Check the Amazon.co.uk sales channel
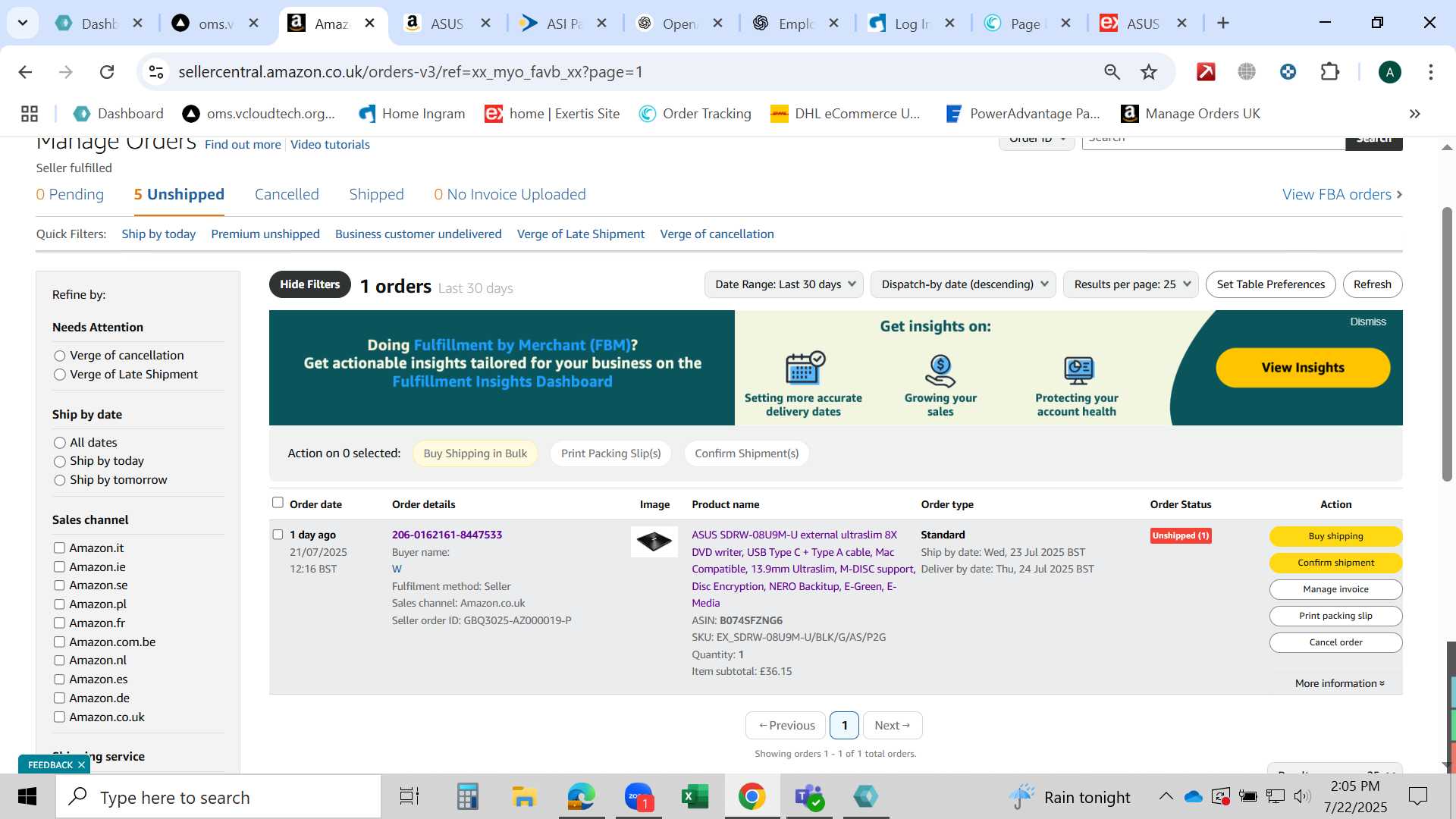This screenshot has width=1456, height=819. tap(59, 717)
